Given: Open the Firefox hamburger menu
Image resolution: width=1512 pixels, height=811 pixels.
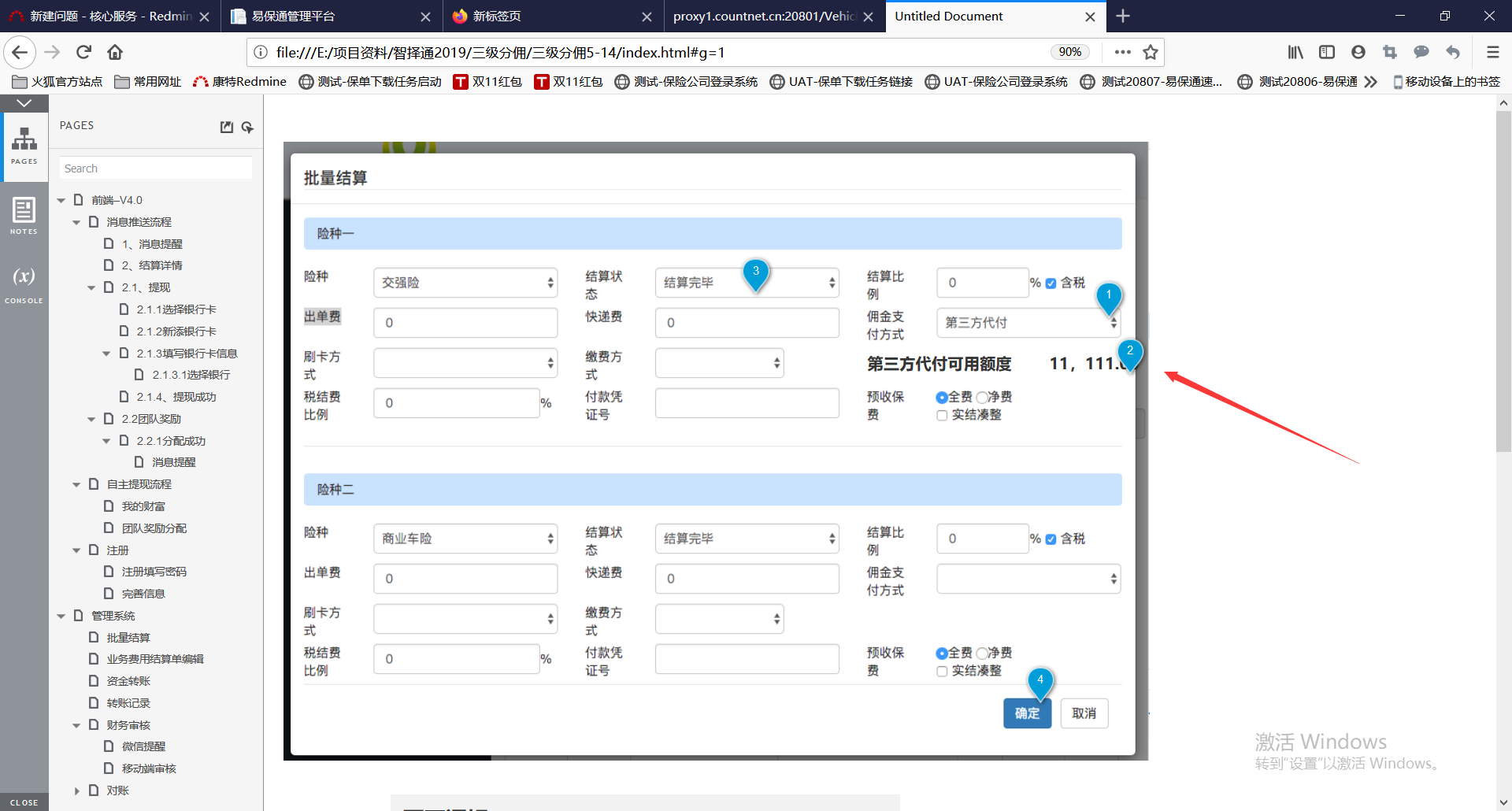Looking at the screenshot, I should [1492, 52].
